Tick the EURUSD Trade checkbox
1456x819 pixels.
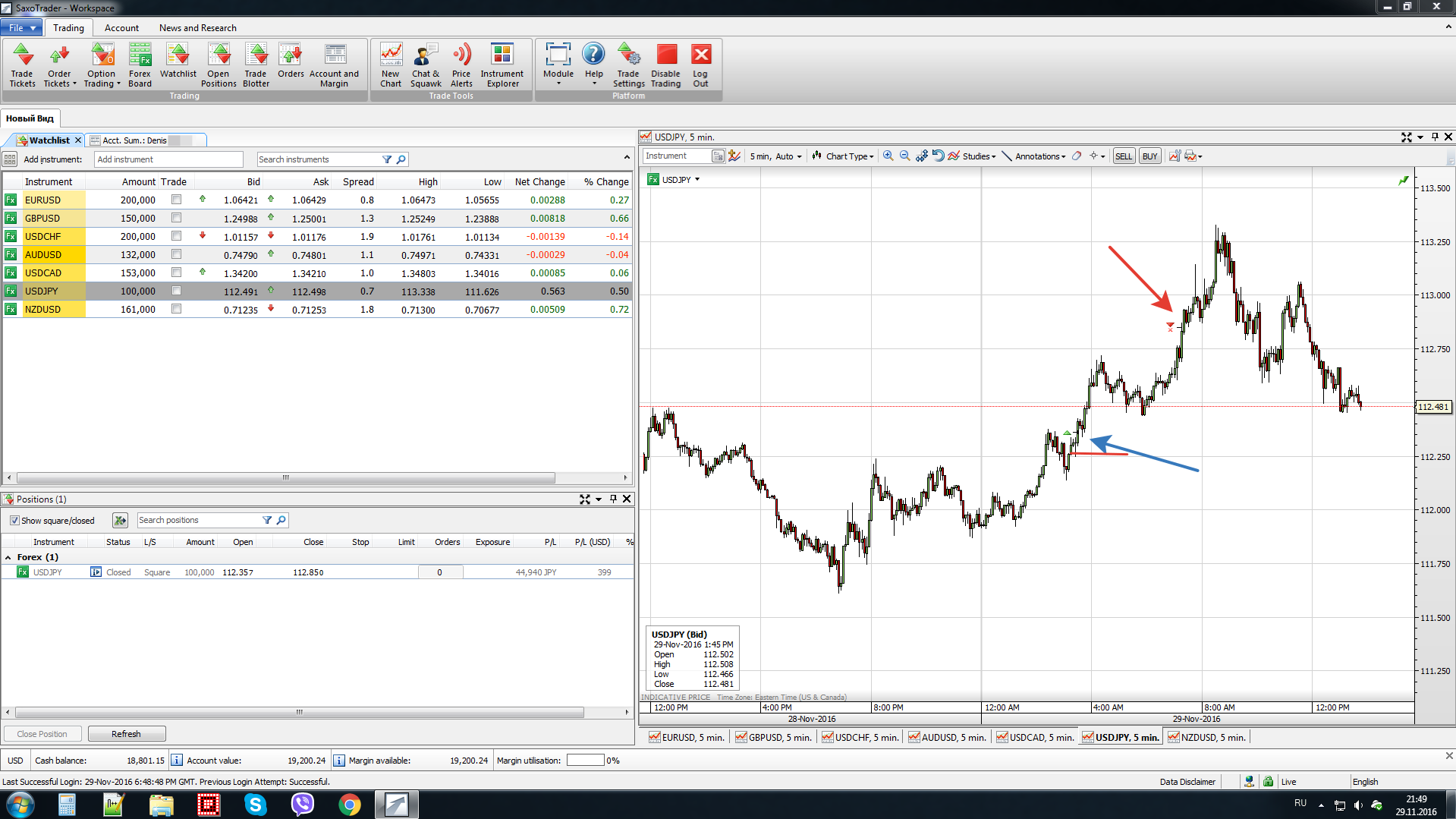tap(176, 200)
